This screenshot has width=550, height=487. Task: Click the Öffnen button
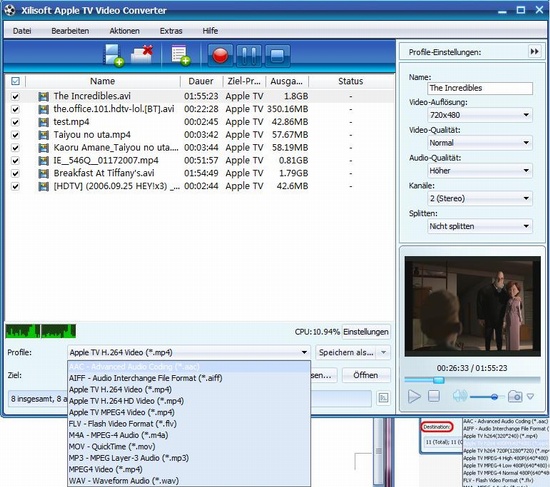366,375
